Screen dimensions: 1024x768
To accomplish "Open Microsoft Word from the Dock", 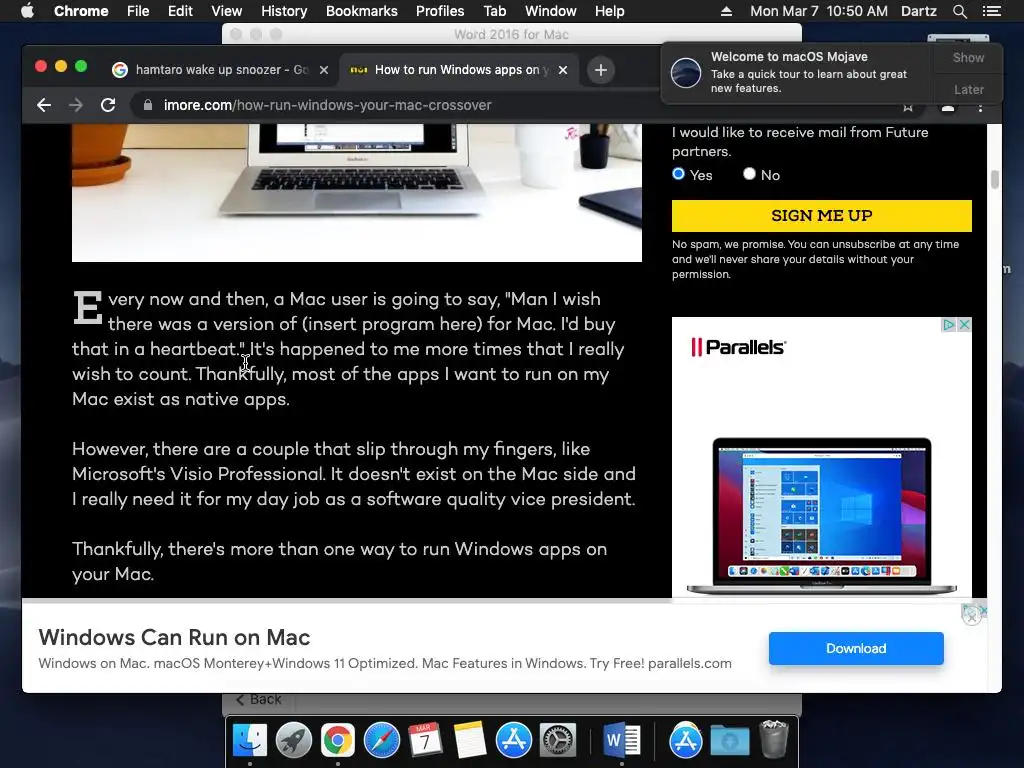I will pos(621,740).
